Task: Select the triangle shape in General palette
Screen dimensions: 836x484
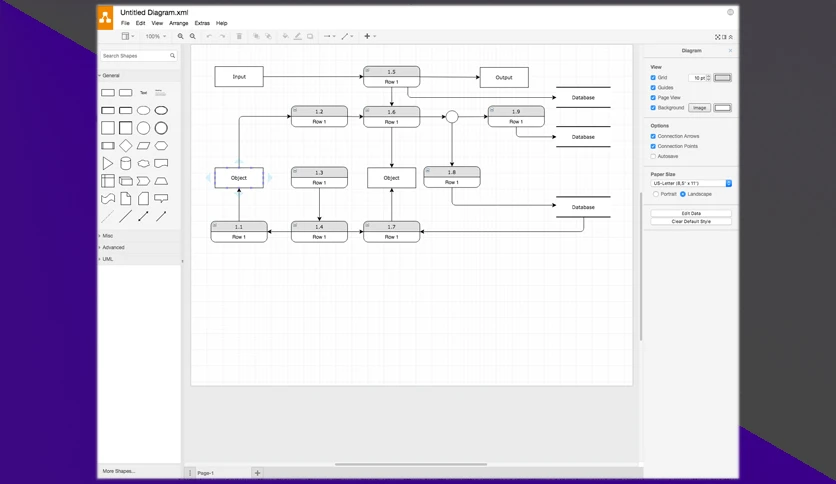Action: point(108,163)
